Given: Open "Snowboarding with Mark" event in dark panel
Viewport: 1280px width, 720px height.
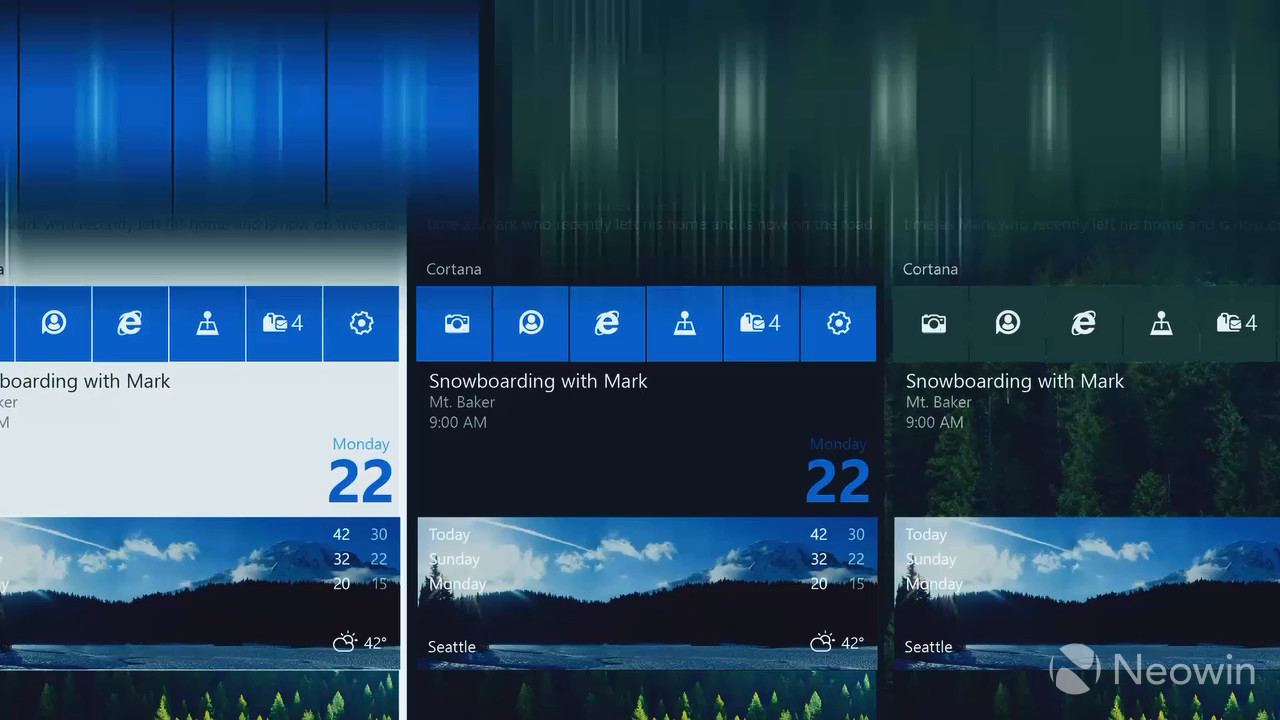Looking at the screenshot, I should [x=538, y=382].
